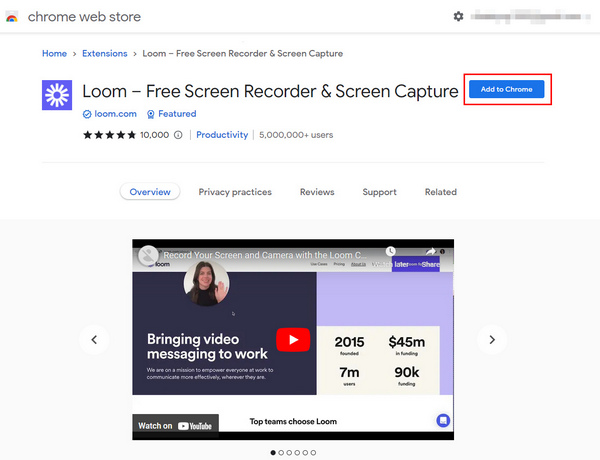The height and width of the screenshot is (460, 600).
Task: Select the third carousel dot
Action: point(289,453)
